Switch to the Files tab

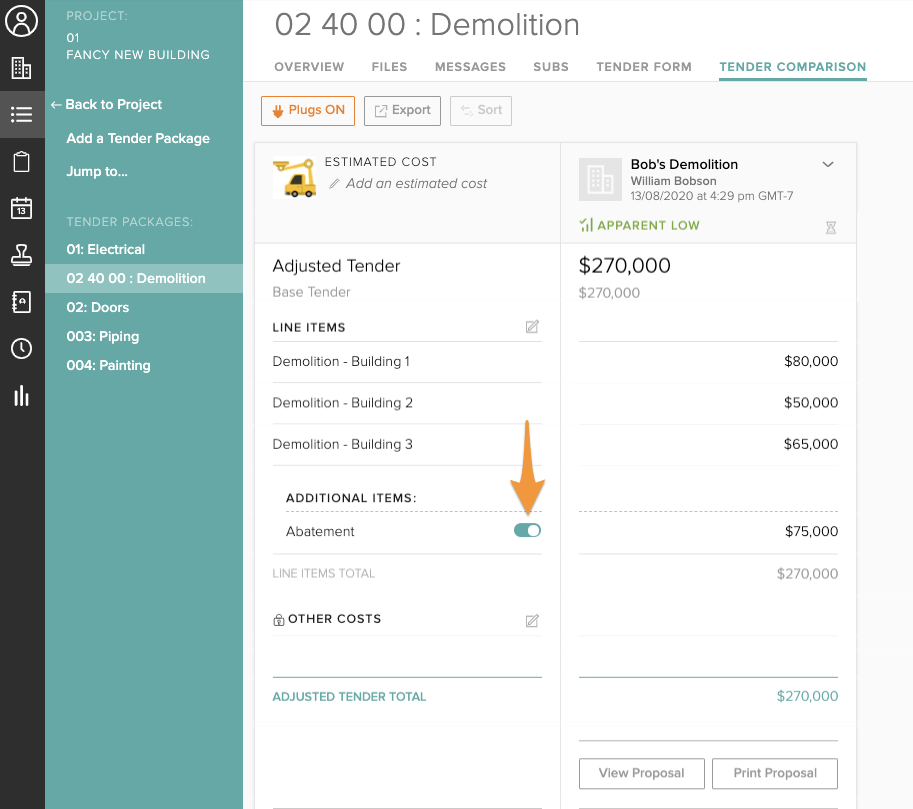click(x=390, y=67)
